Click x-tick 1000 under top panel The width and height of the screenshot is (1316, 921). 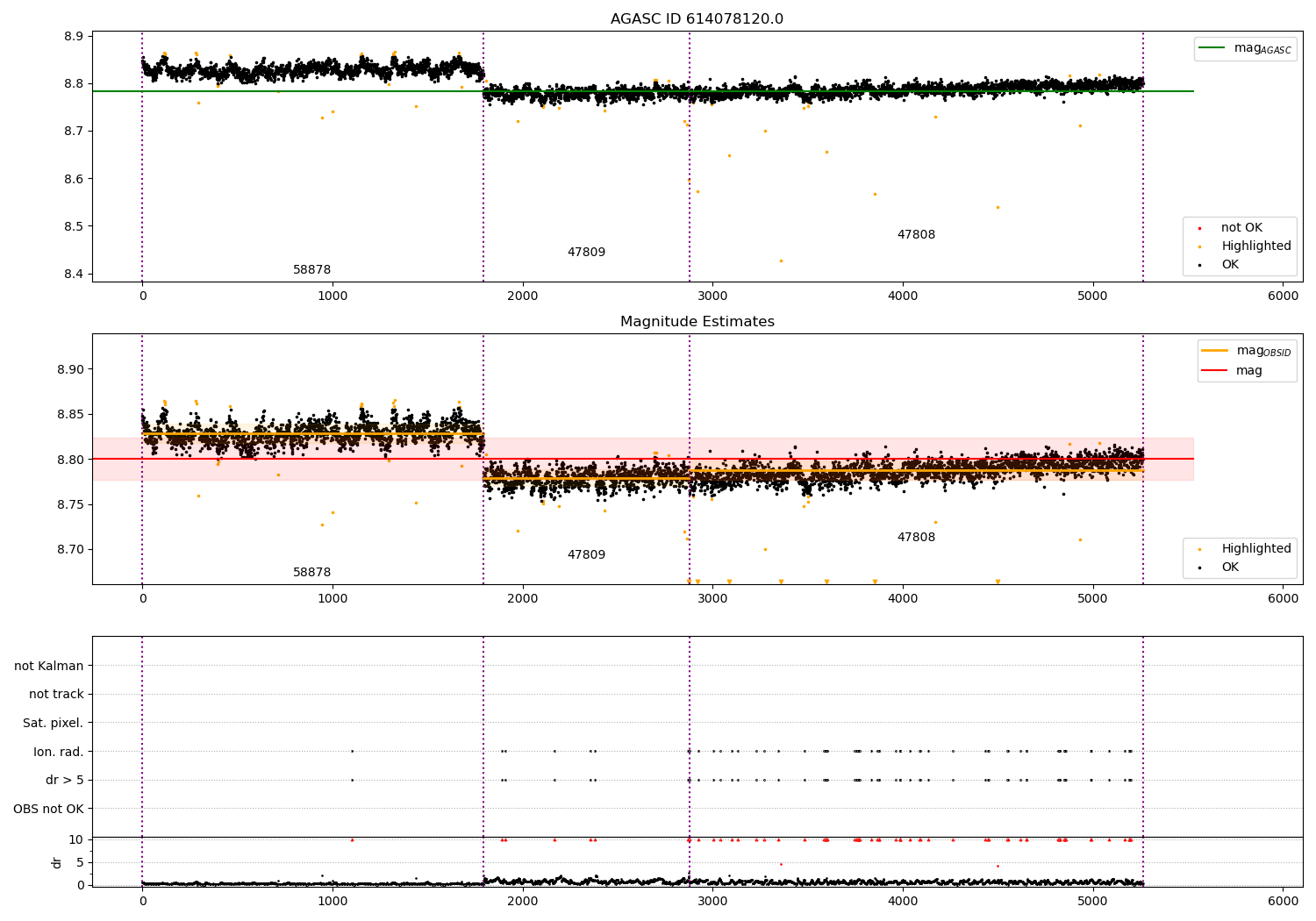333,296
